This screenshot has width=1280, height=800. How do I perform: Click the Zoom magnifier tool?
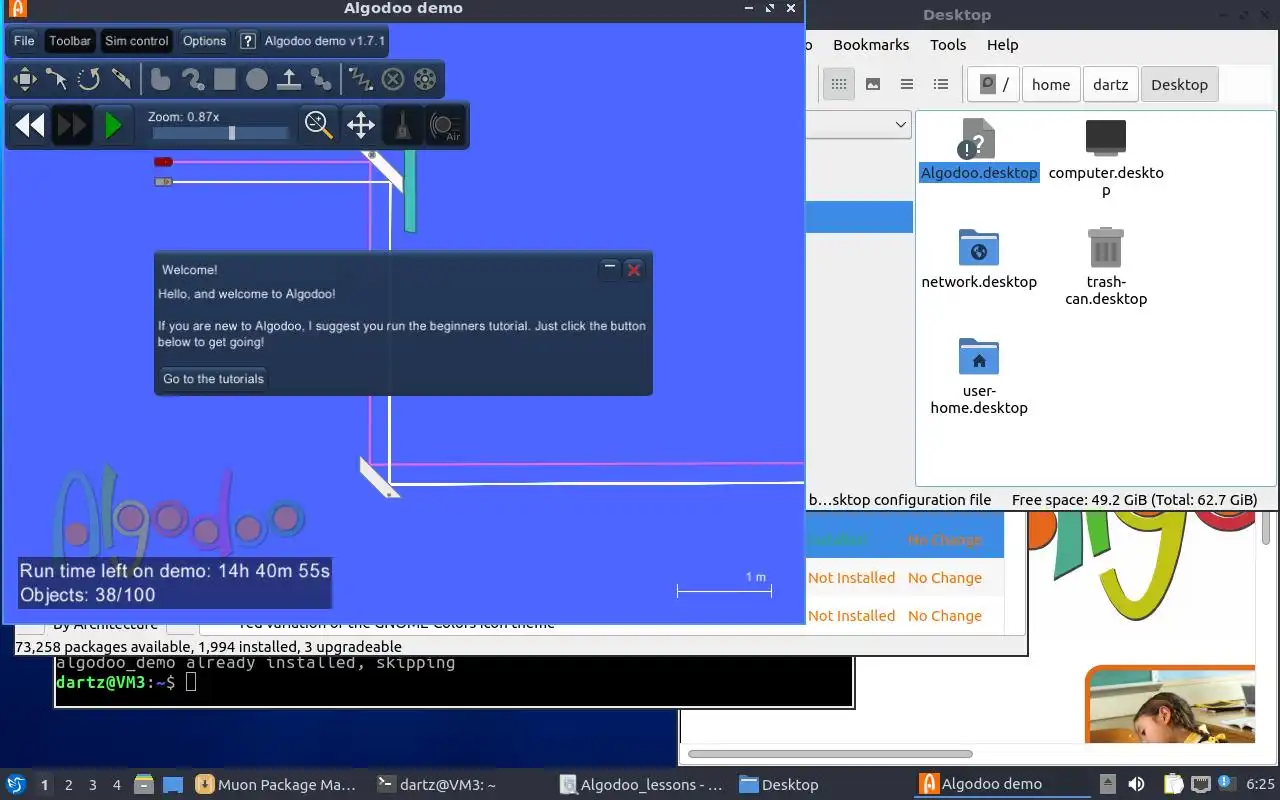[x=319, y=125]
